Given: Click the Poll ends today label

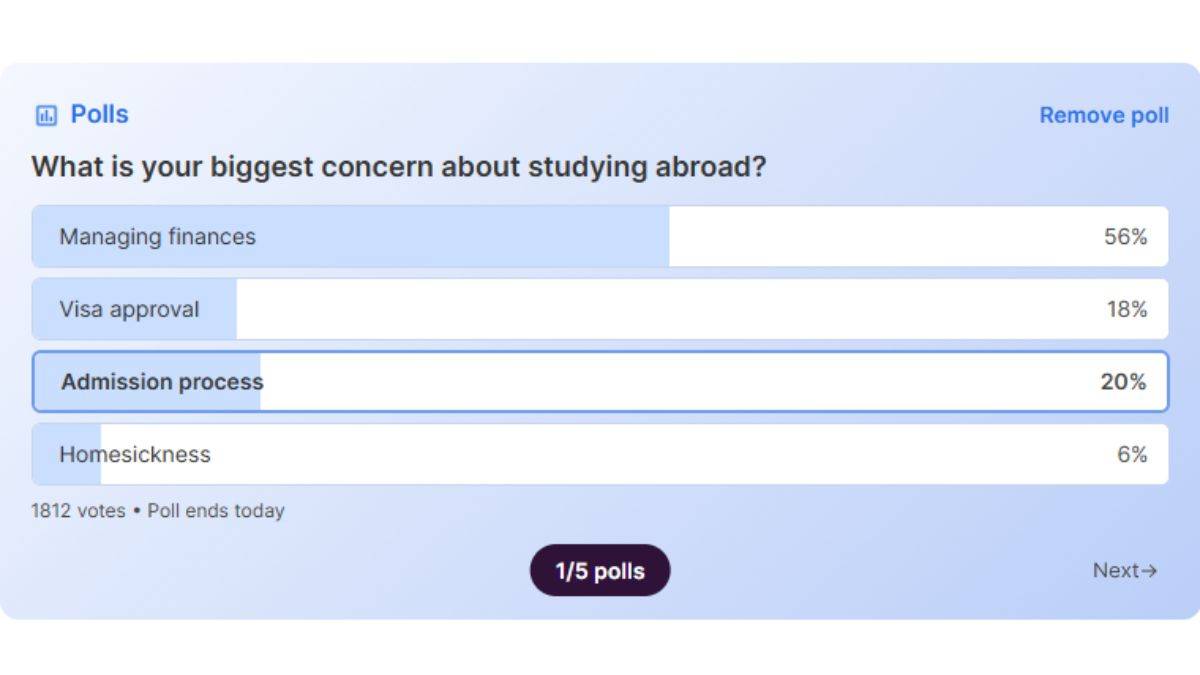Looking at the screenshot, I should coord(215,511).
